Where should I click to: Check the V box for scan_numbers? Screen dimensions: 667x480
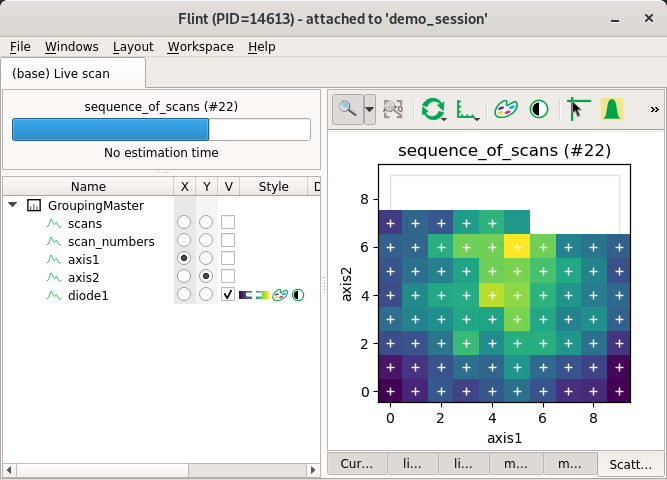228,240
